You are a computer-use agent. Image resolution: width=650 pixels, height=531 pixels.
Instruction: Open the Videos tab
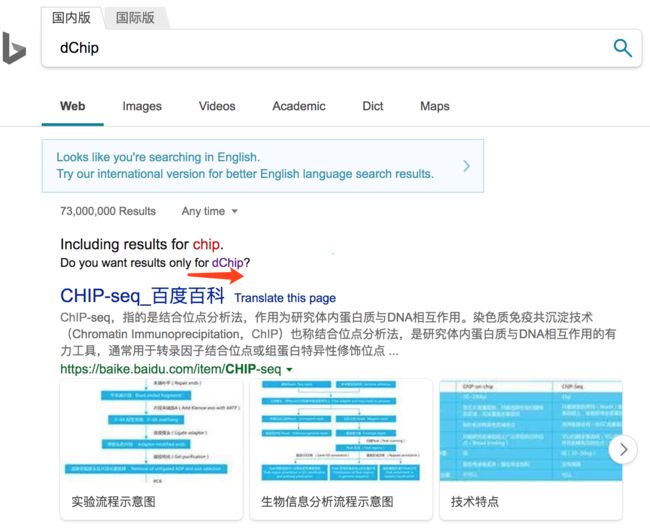point(217,106)
